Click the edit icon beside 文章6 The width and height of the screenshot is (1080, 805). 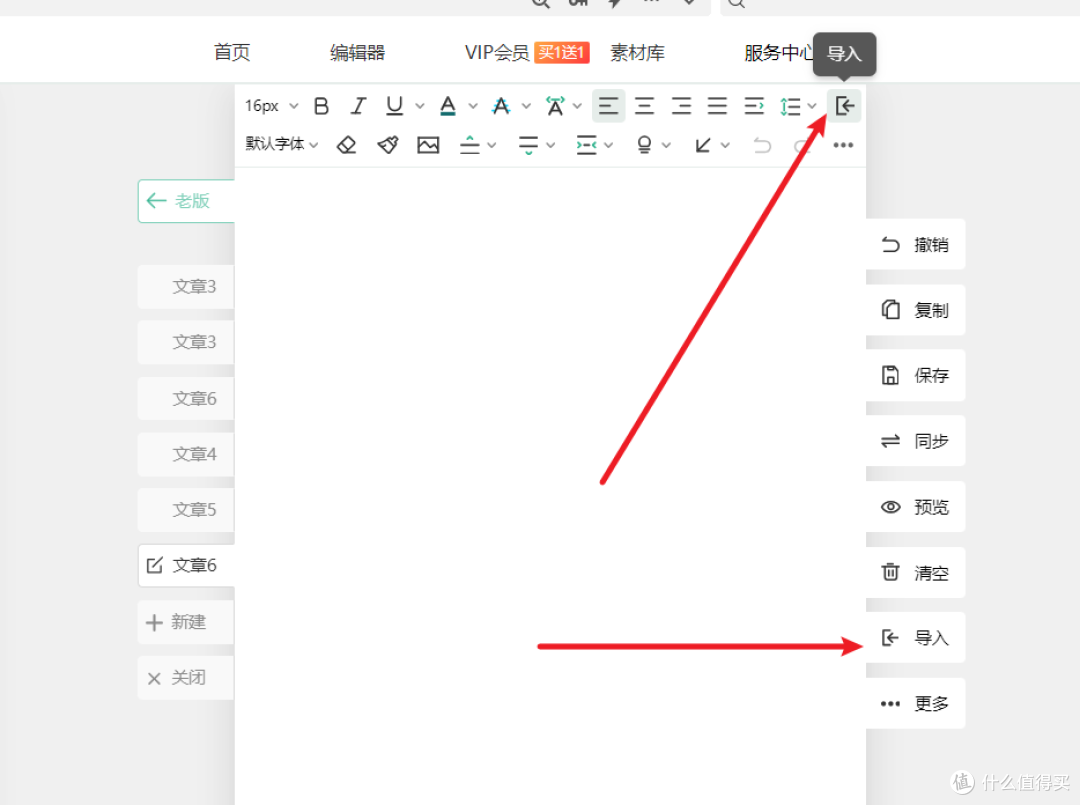(x=154, y=565)
